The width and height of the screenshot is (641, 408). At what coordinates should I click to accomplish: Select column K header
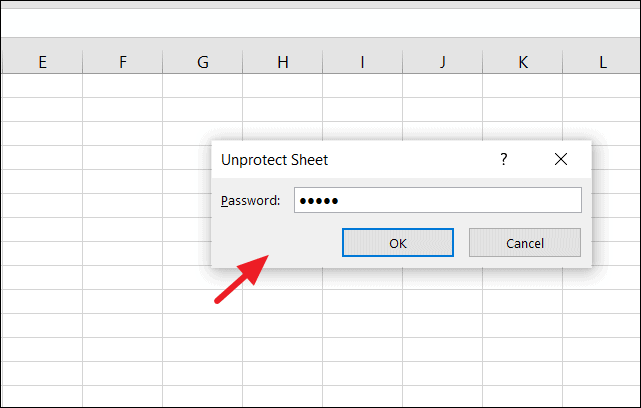tap(522, 62)
